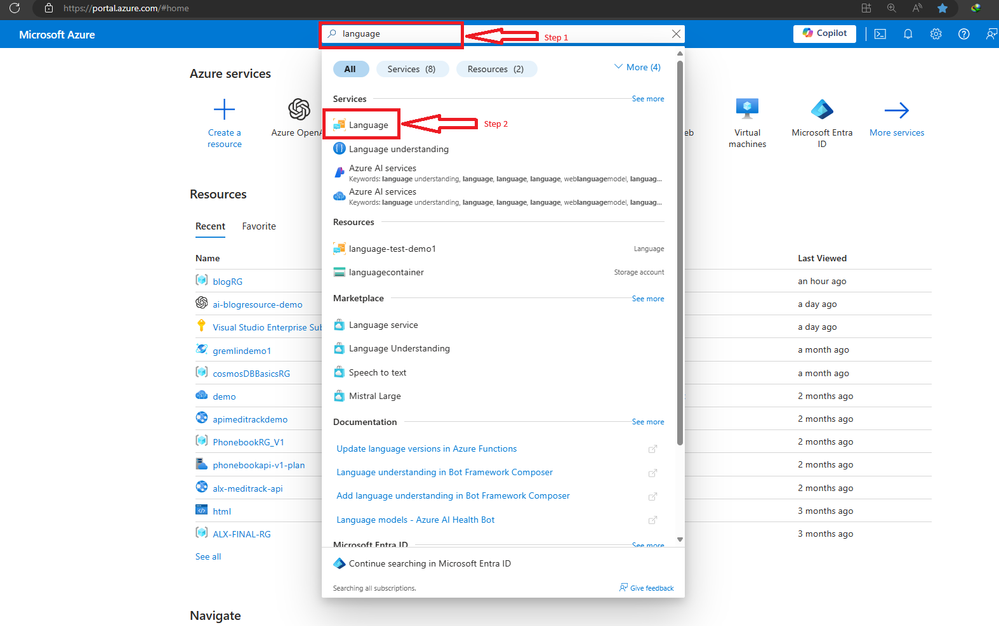Click the help question mark icon

point(964,34)
